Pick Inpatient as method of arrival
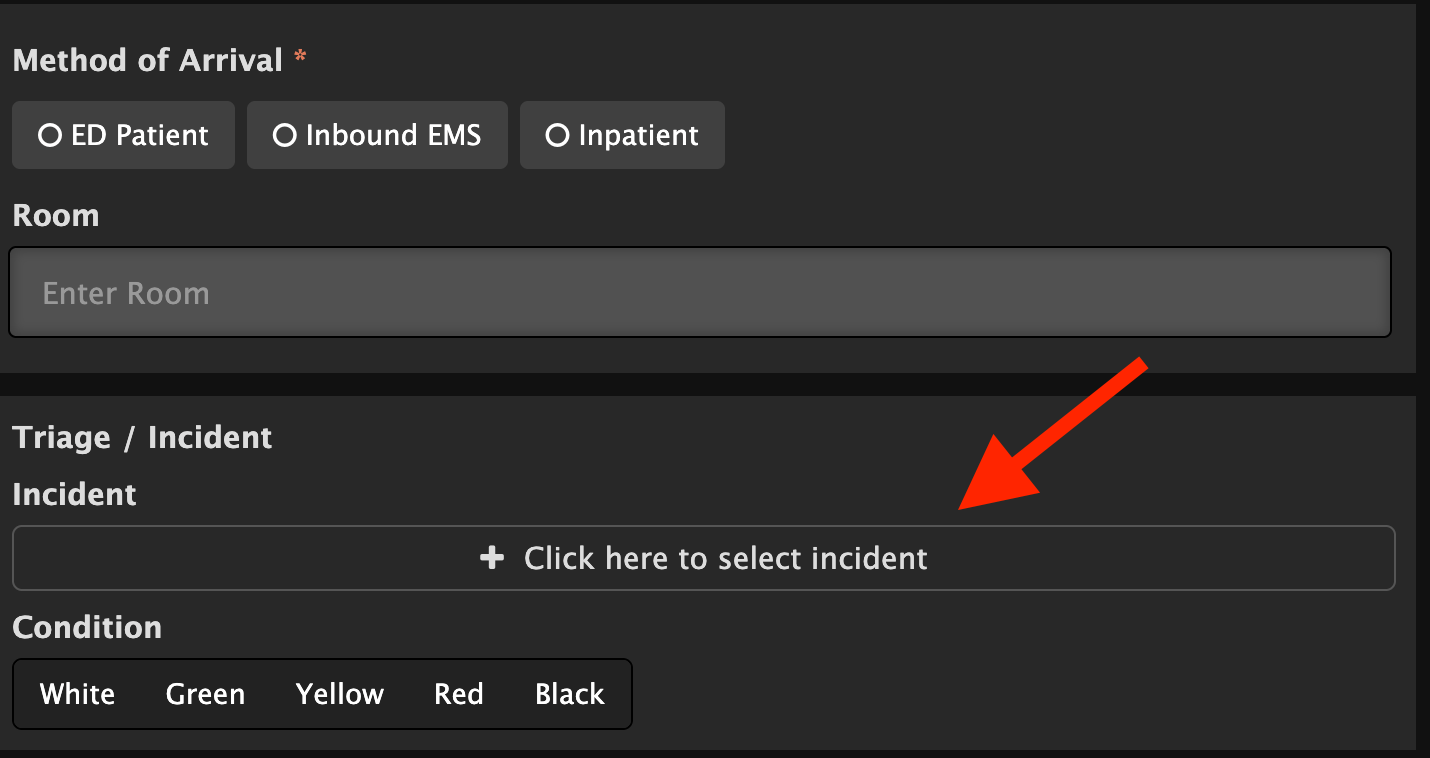Screen dimensions: 1430x758 point(622,135)
